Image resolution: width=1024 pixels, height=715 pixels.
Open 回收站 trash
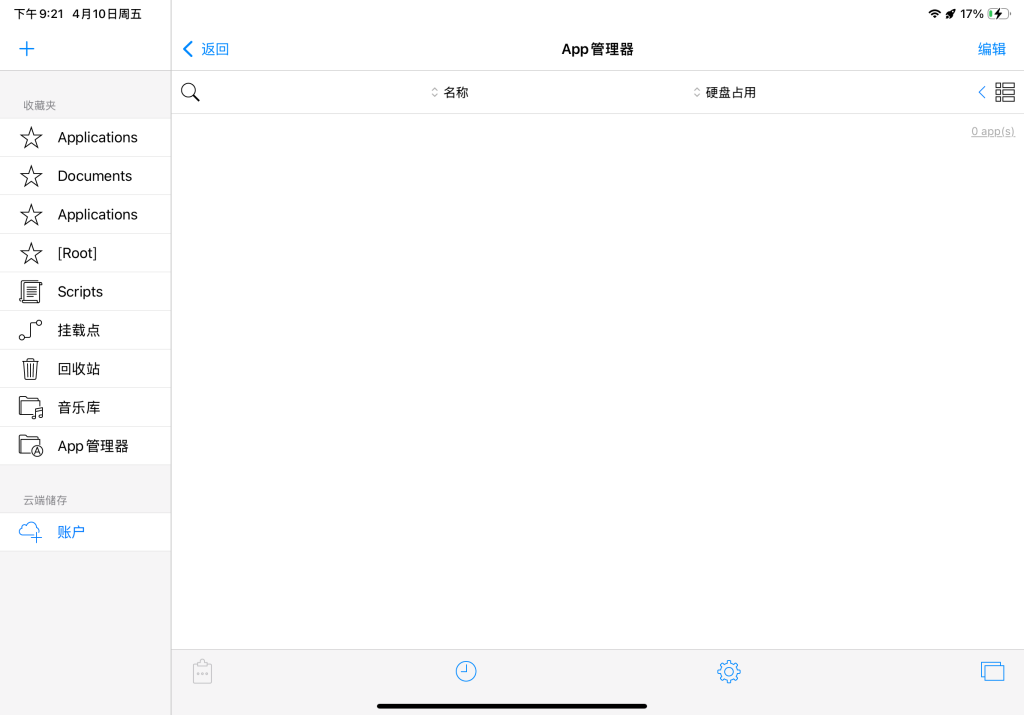[86, 369]
